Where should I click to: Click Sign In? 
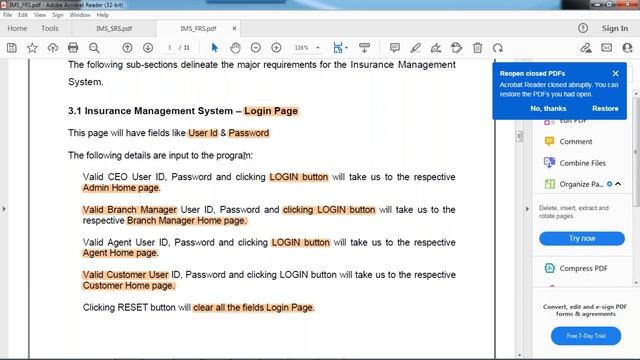(615, 28)
